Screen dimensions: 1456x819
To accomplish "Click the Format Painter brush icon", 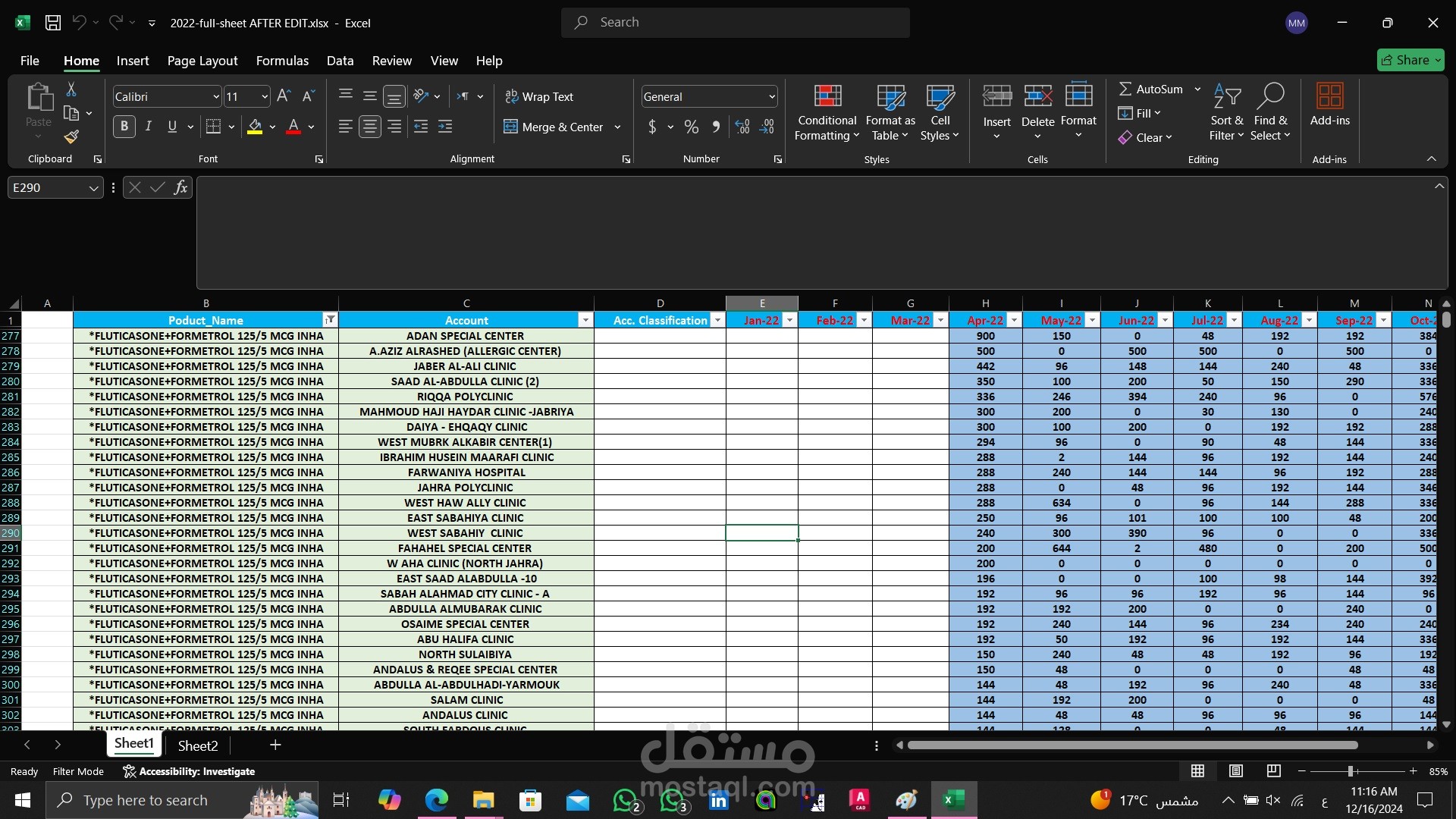I will (71, 137).
